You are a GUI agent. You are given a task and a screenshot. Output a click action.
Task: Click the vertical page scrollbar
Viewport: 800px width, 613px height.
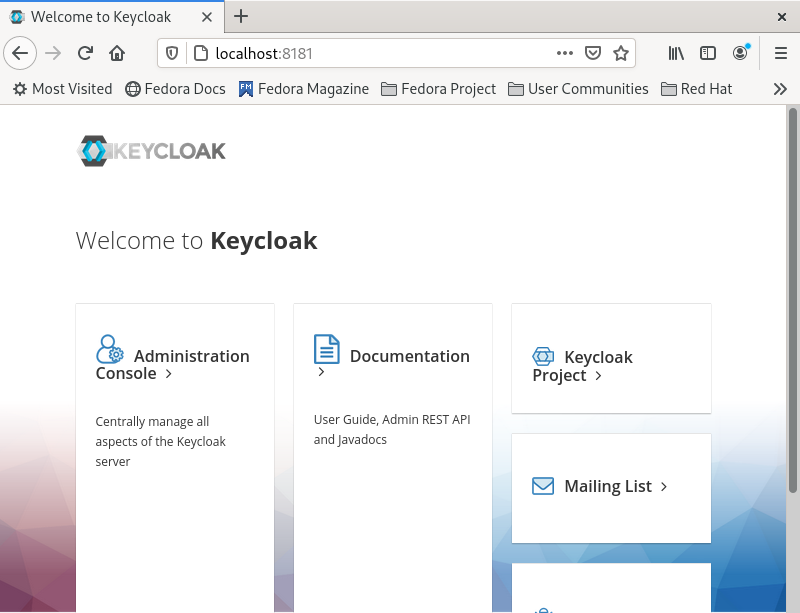792,300
